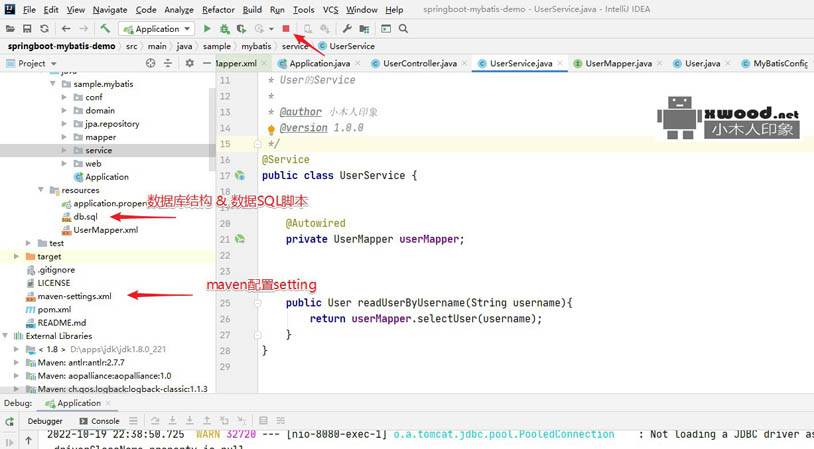The image size is (814, 449).
Task: Click springboot-mybatis-demo breadcrumb
Action: (x=61, y=46)
